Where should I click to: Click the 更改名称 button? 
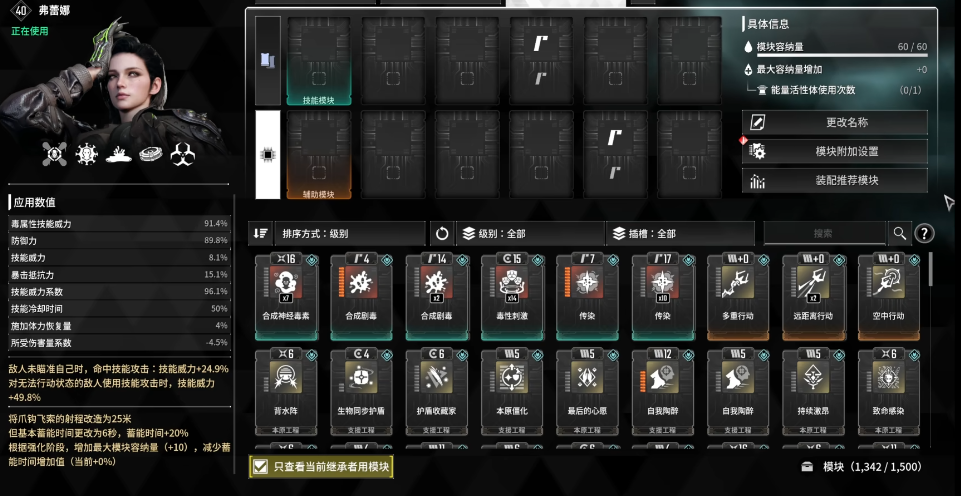point(835,123)
